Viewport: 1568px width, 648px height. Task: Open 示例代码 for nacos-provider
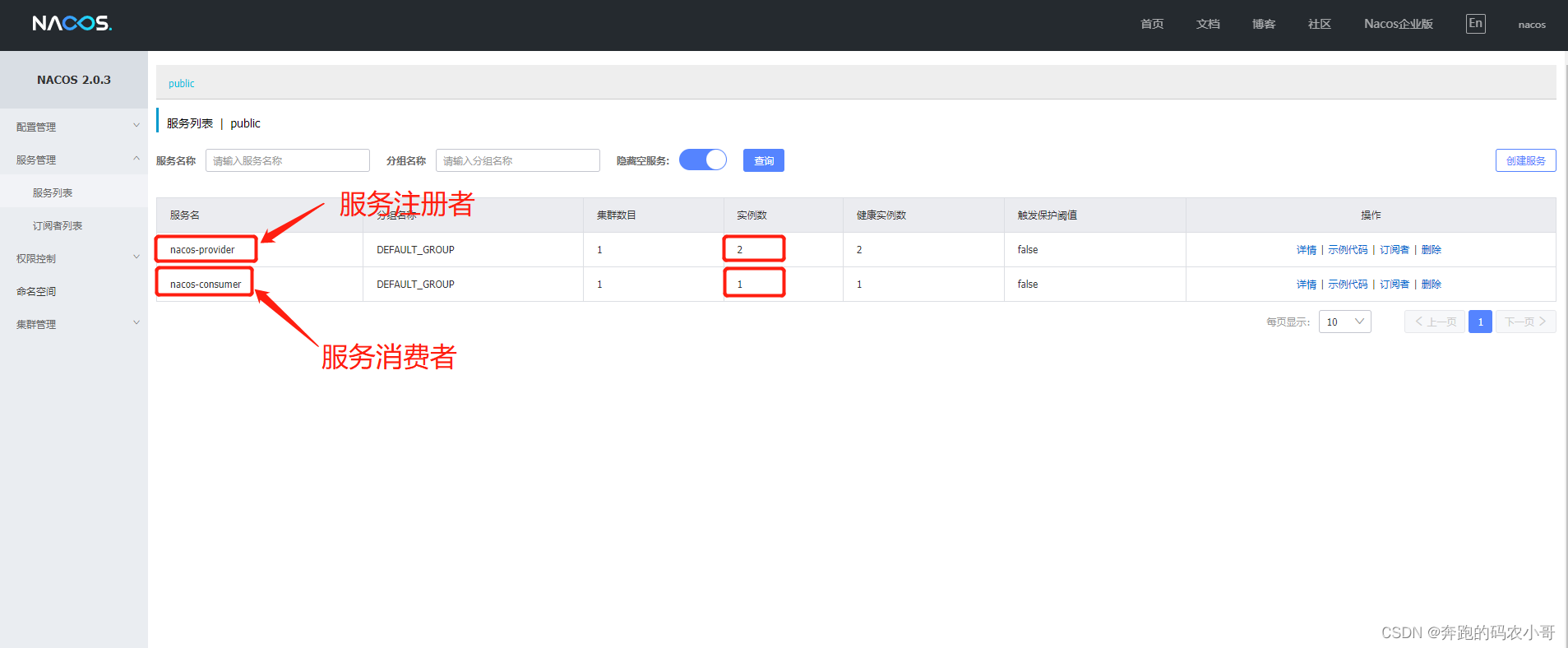click(1348, 250)
